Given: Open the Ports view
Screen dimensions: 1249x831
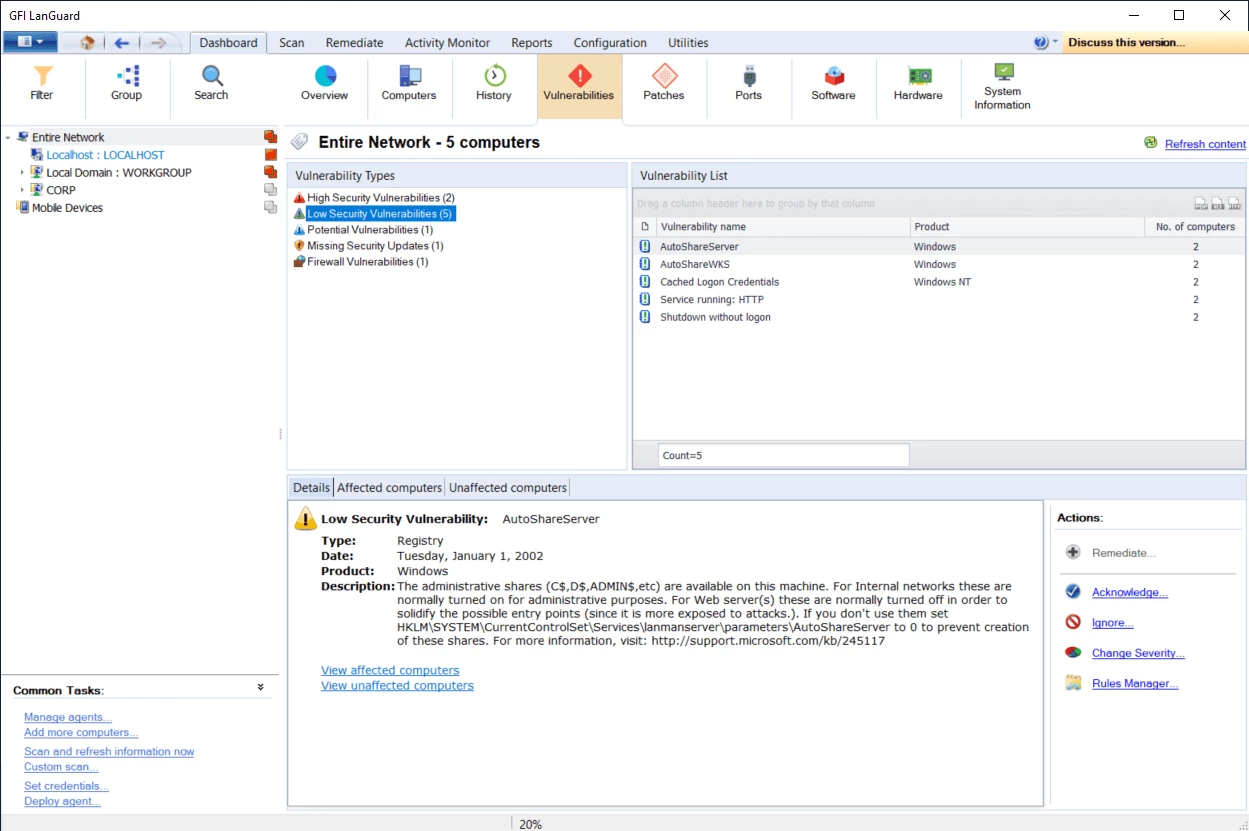Looking at the screenshot, I should (x=748, y=84).
